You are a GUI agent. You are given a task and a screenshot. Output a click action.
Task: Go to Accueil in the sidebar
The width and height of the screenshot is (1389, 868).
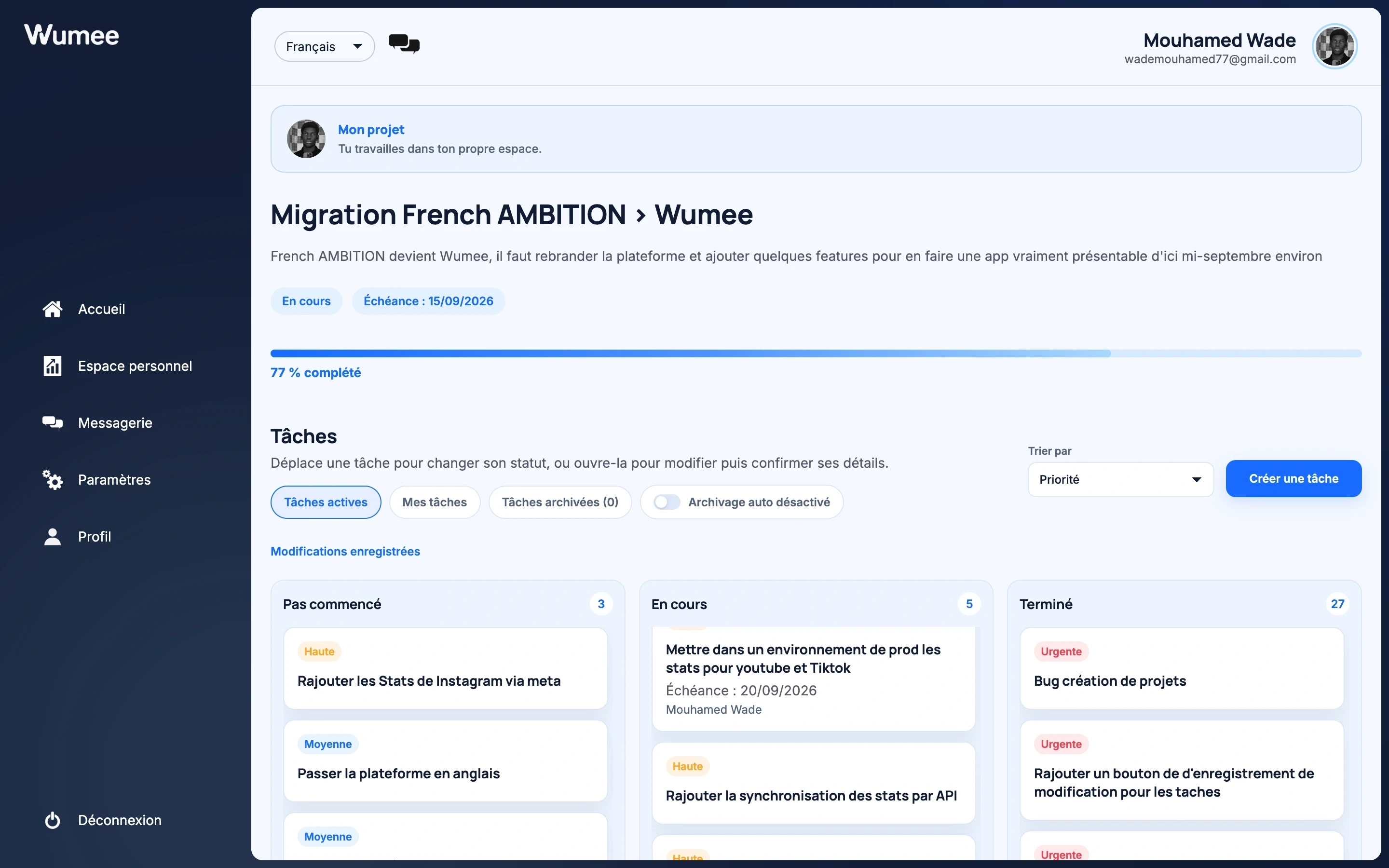point(101,309)
